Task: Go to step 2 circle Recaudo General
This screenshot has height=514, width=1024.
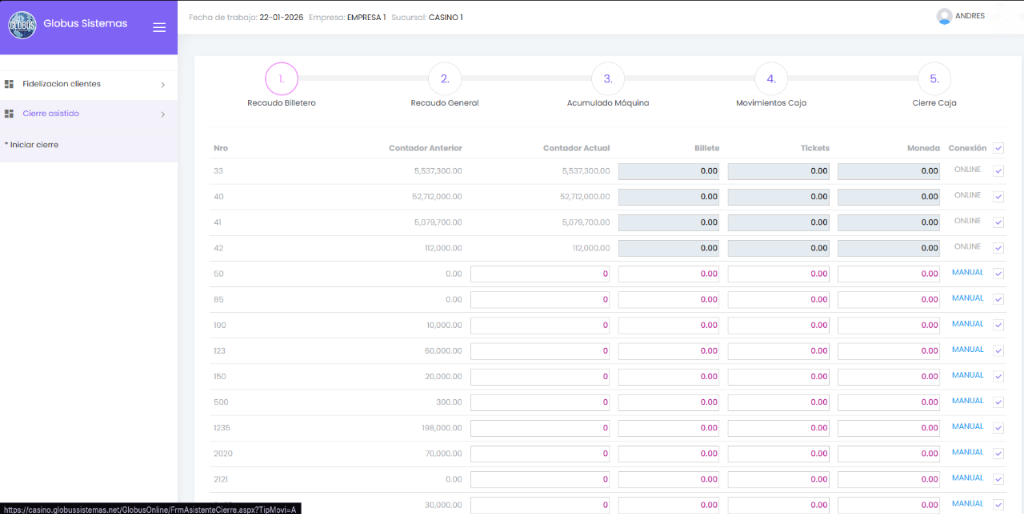Action: click(x=444, y=78)
